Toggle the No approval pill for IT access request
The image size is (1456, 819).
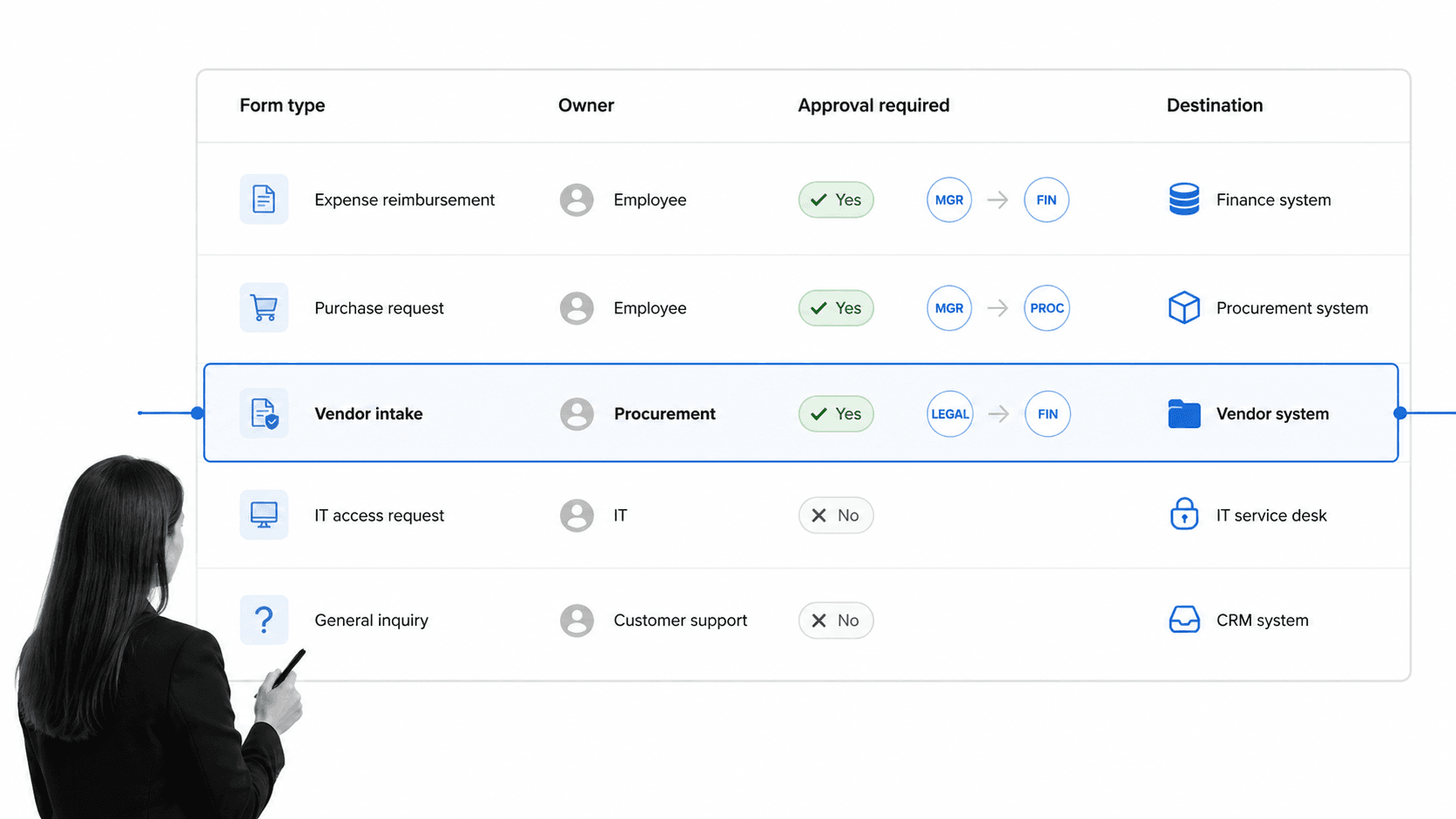pos(836,515)
